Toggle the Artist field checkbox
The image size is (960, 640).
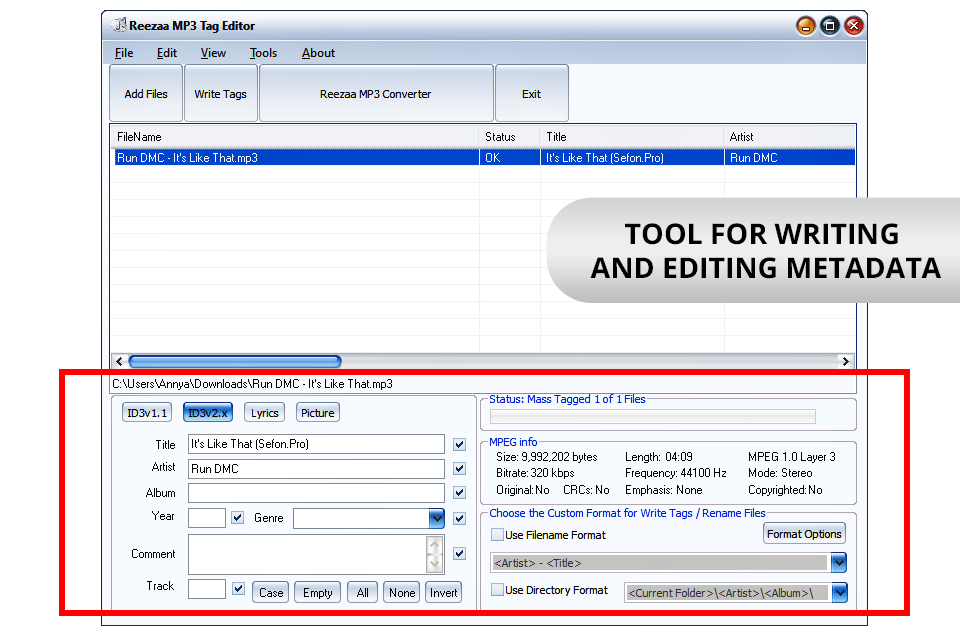click(x=460, y=469)
